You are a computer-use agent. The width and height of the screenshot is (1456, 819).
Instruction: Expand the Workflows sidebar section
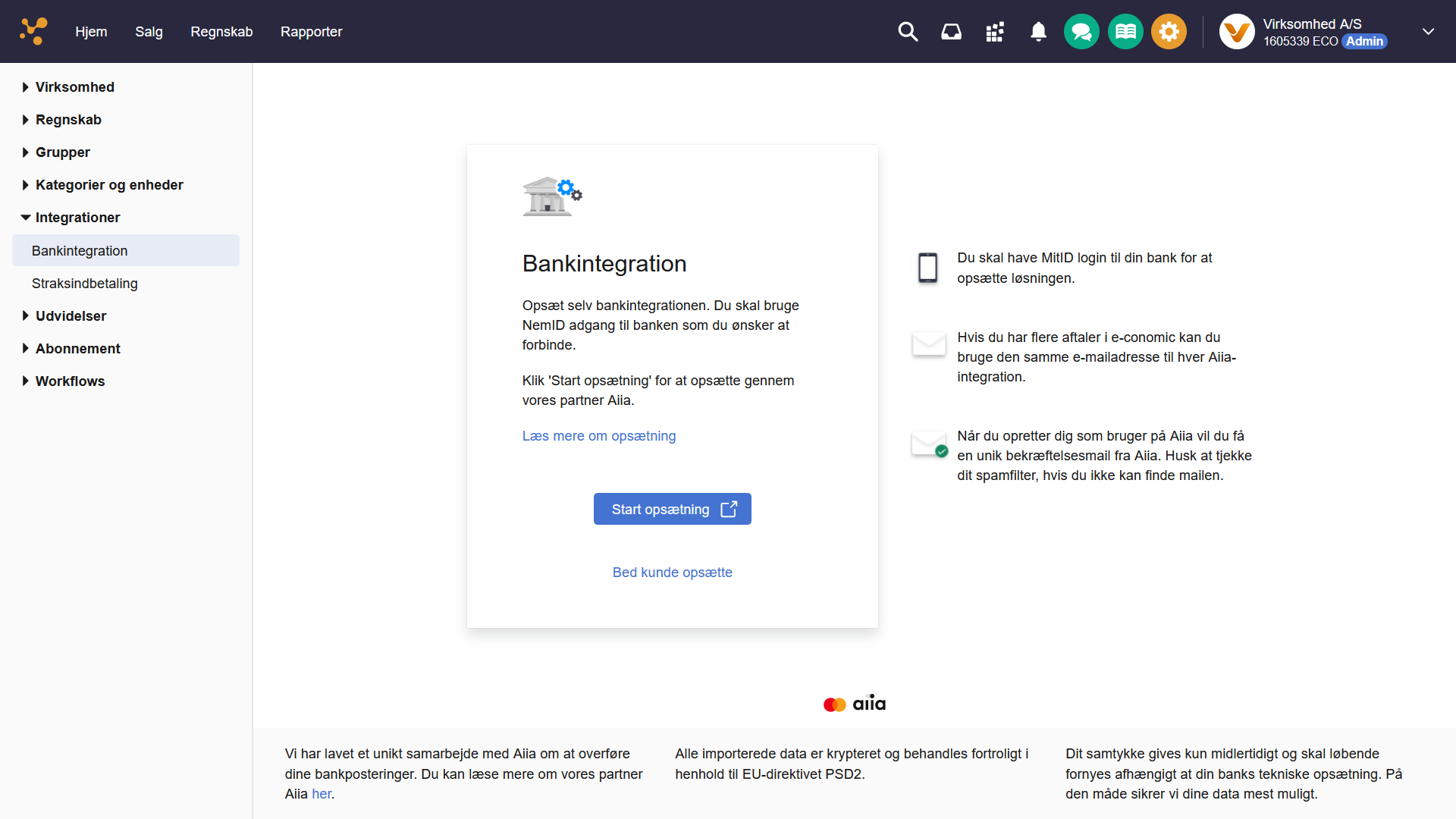(x=70, y=381)
